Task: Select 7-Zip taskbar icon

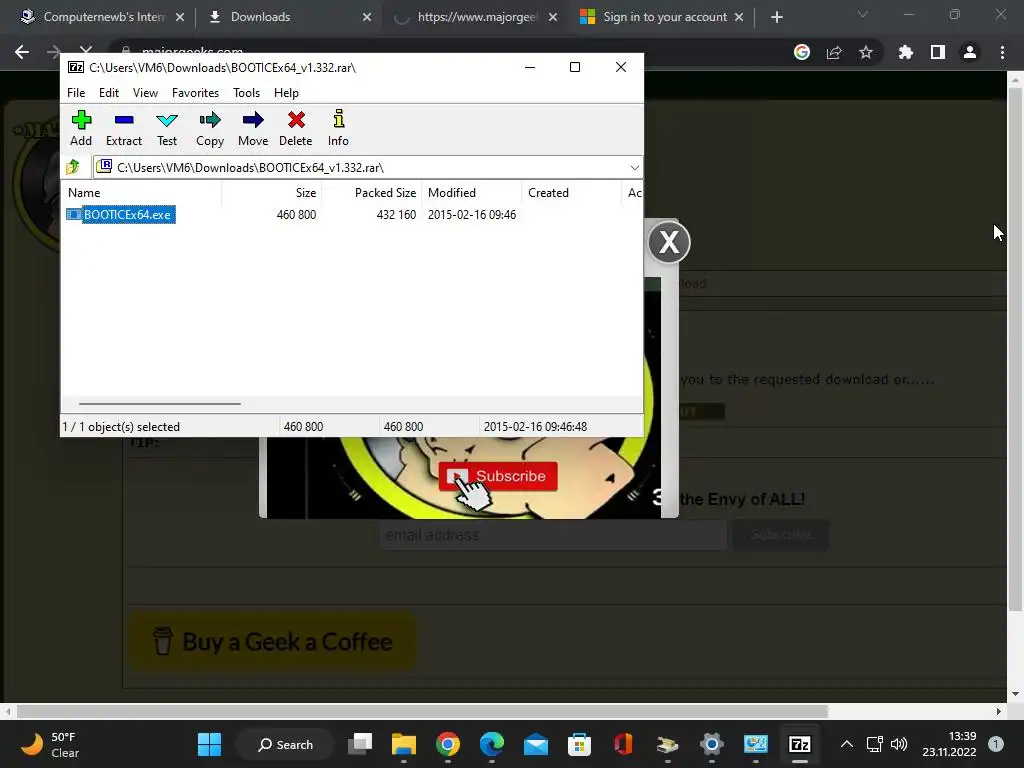Action: [799, 744]
